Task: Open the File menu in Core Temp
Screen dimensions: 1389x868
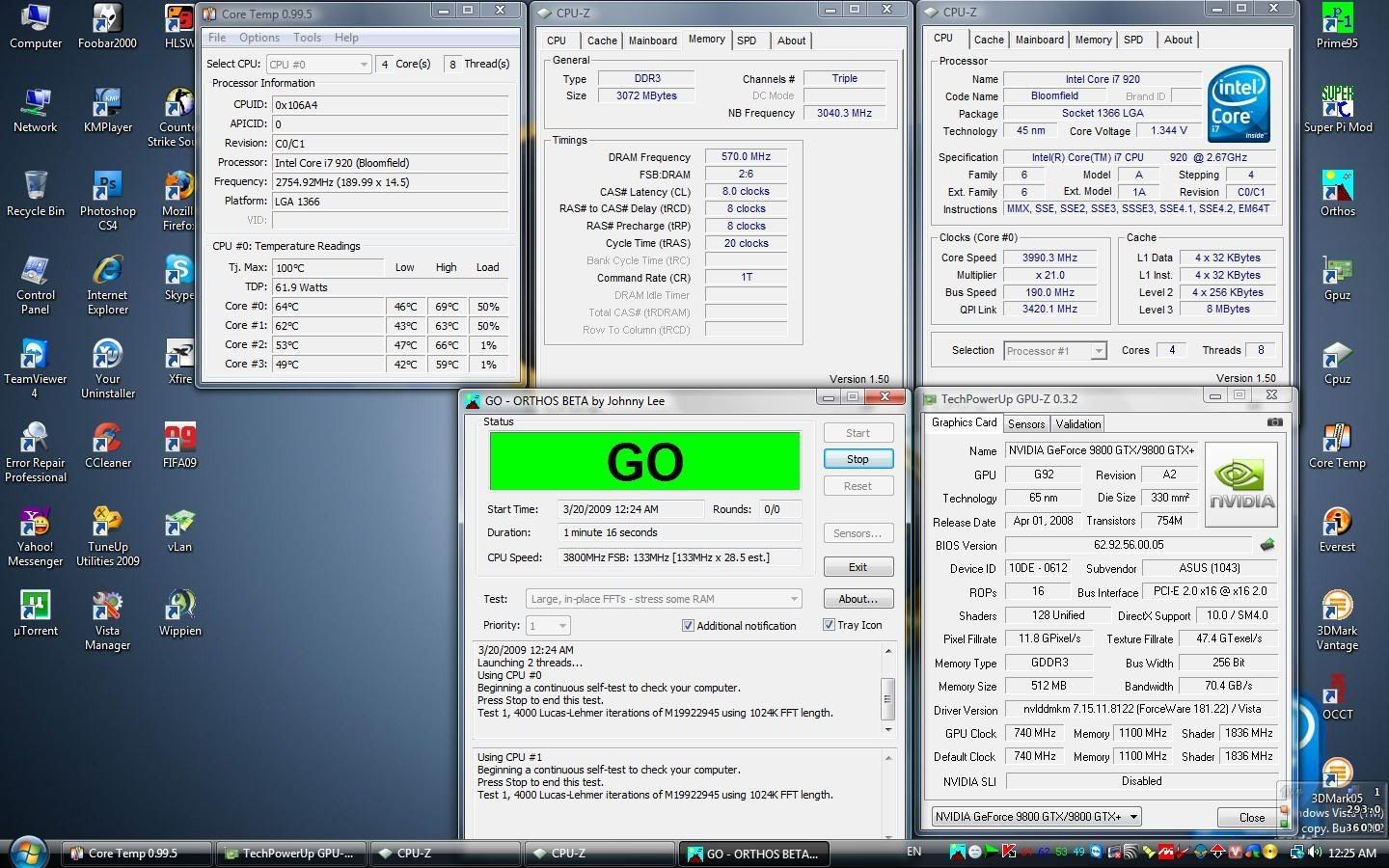Action: pyautogui.click(x=217, y=38)
